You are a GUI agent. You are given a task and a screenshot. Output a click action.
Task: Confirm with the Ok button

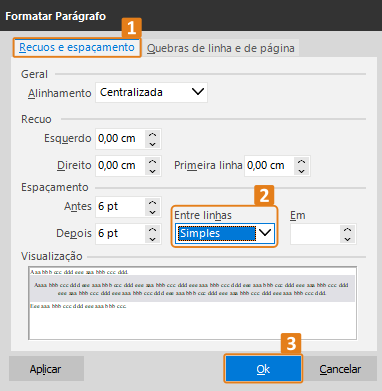pyautogui.click(x=263, y=369)
